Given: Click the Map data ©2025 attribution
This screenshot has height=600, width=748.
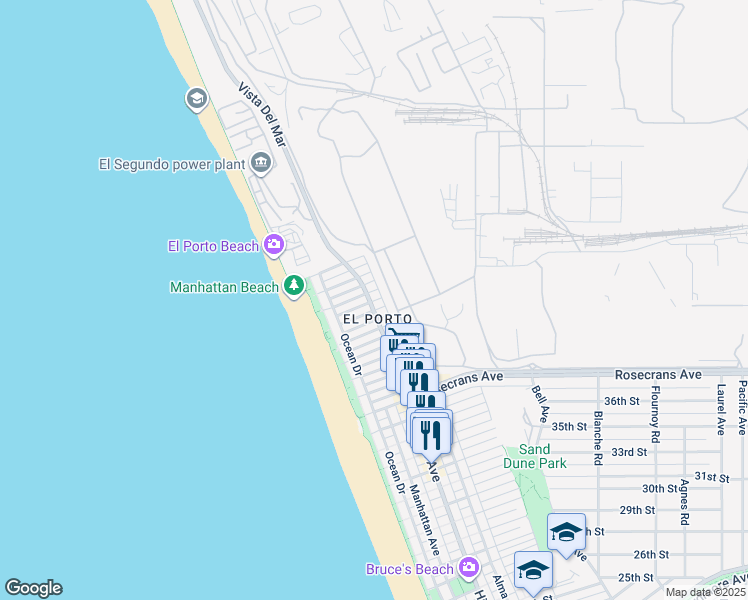Looking at the screenshot, I should (x=705, y=592).
